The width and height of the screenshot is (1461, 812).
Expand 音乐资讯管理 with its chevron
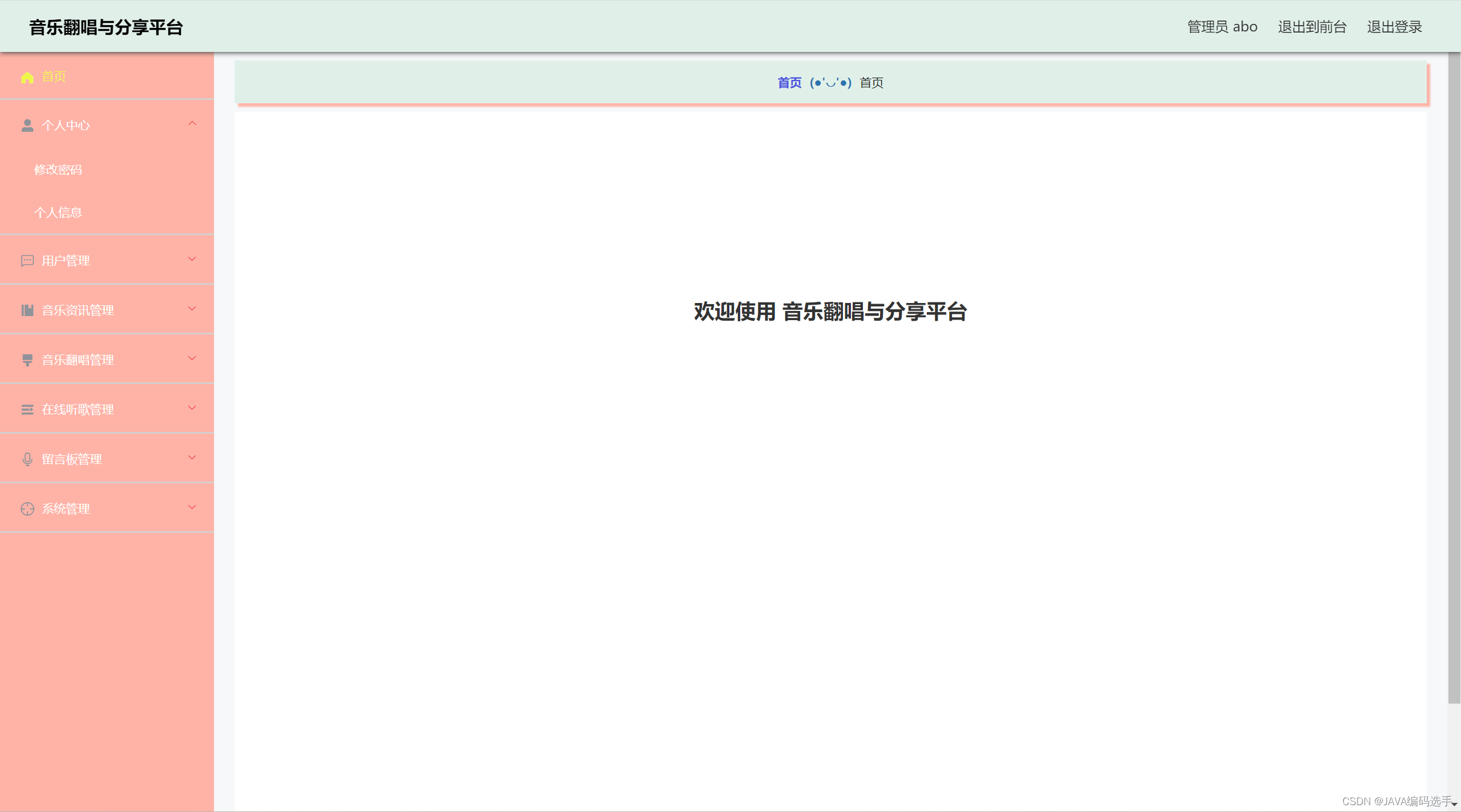pos(192,309)
